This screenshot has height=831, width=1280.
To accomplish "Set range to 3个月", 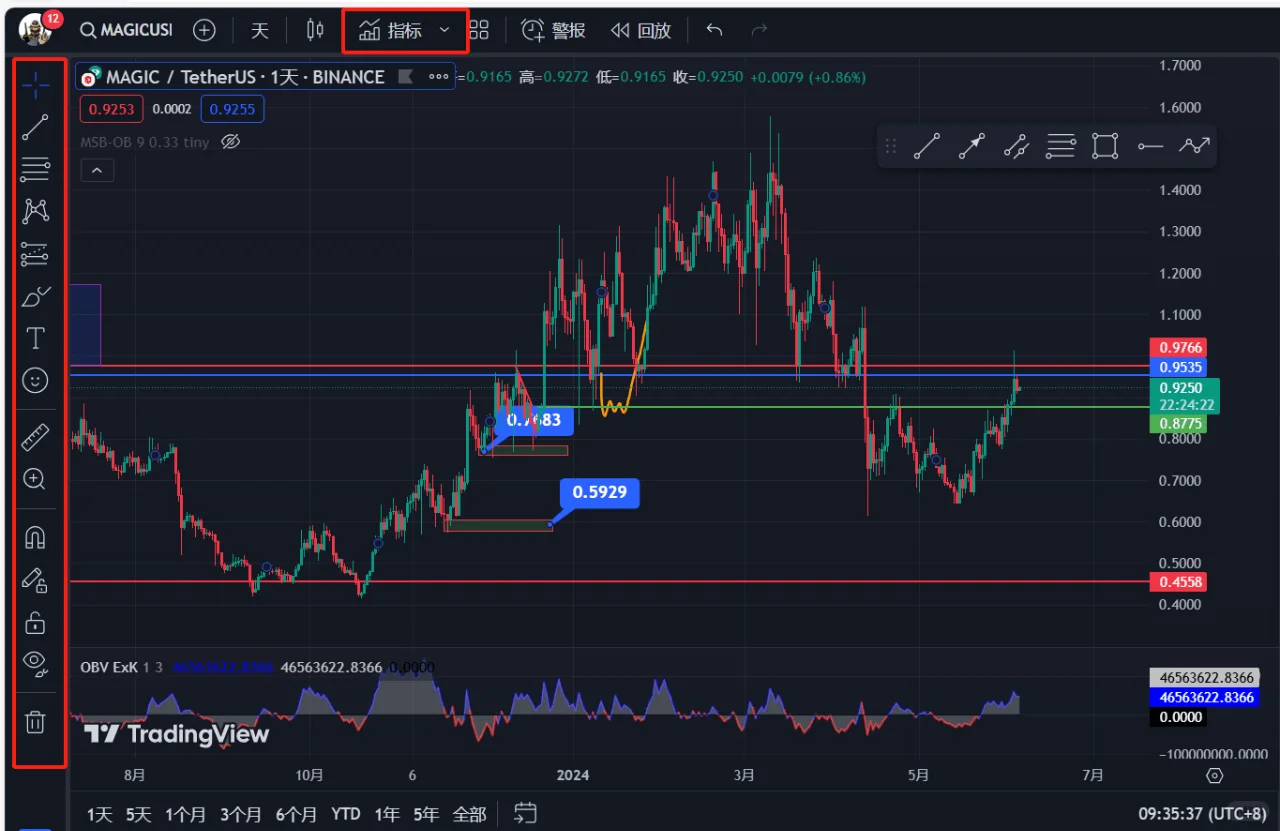I will pos(241,814).
